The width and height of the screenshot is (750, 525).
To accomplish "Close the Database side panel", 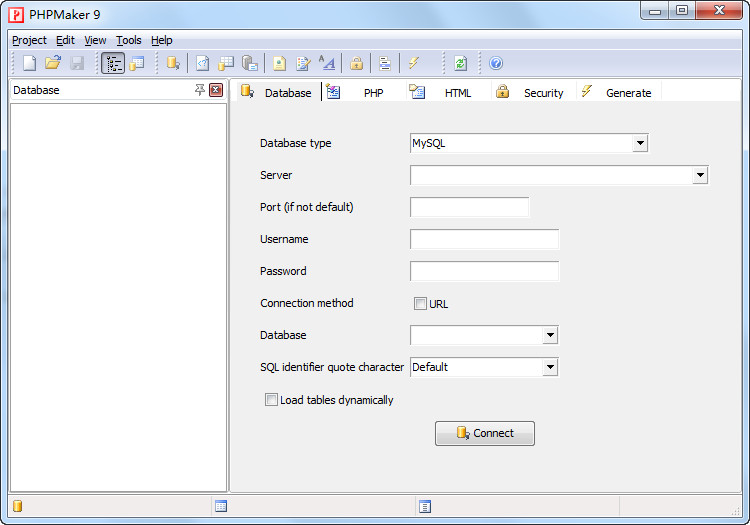I will pyautogui.click(x=216, y=90).
